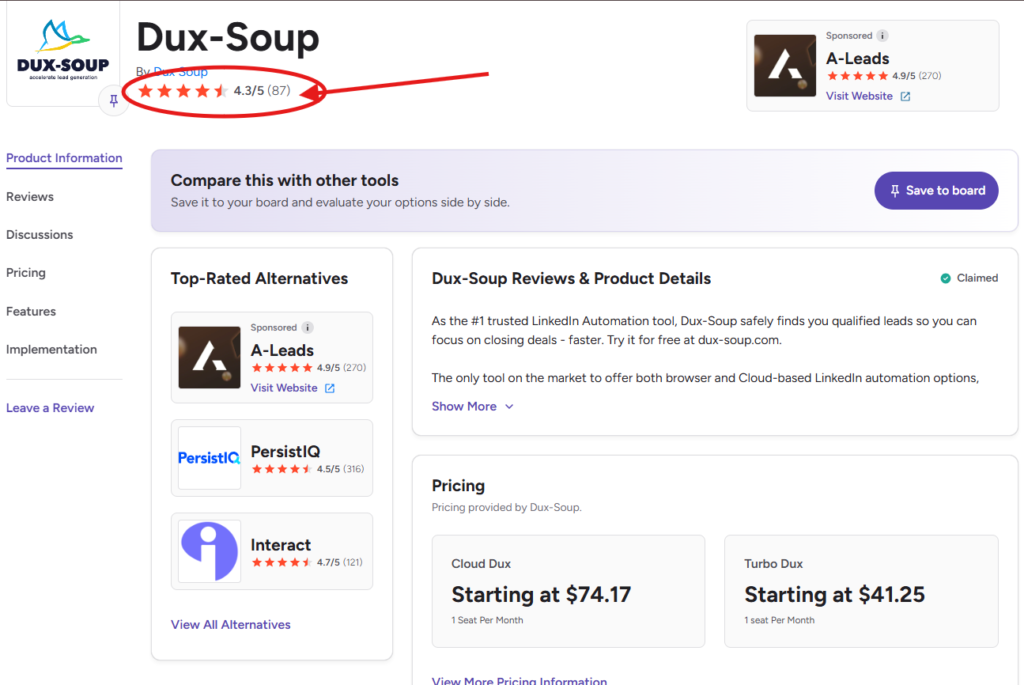
Task: Click View More Pricing Information
Action: click(519, 680)
